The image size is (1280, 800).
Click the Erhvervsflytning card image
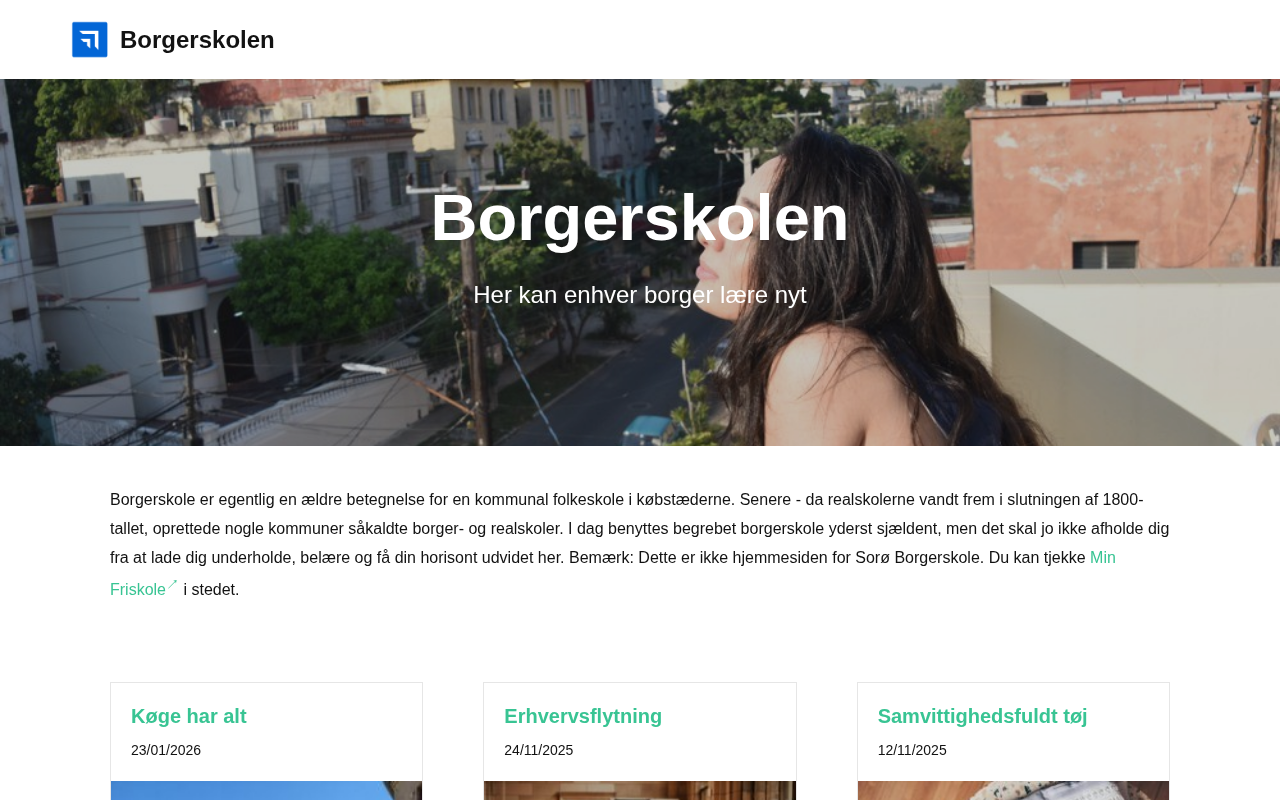pyautogui.click(x=640, y=791)
